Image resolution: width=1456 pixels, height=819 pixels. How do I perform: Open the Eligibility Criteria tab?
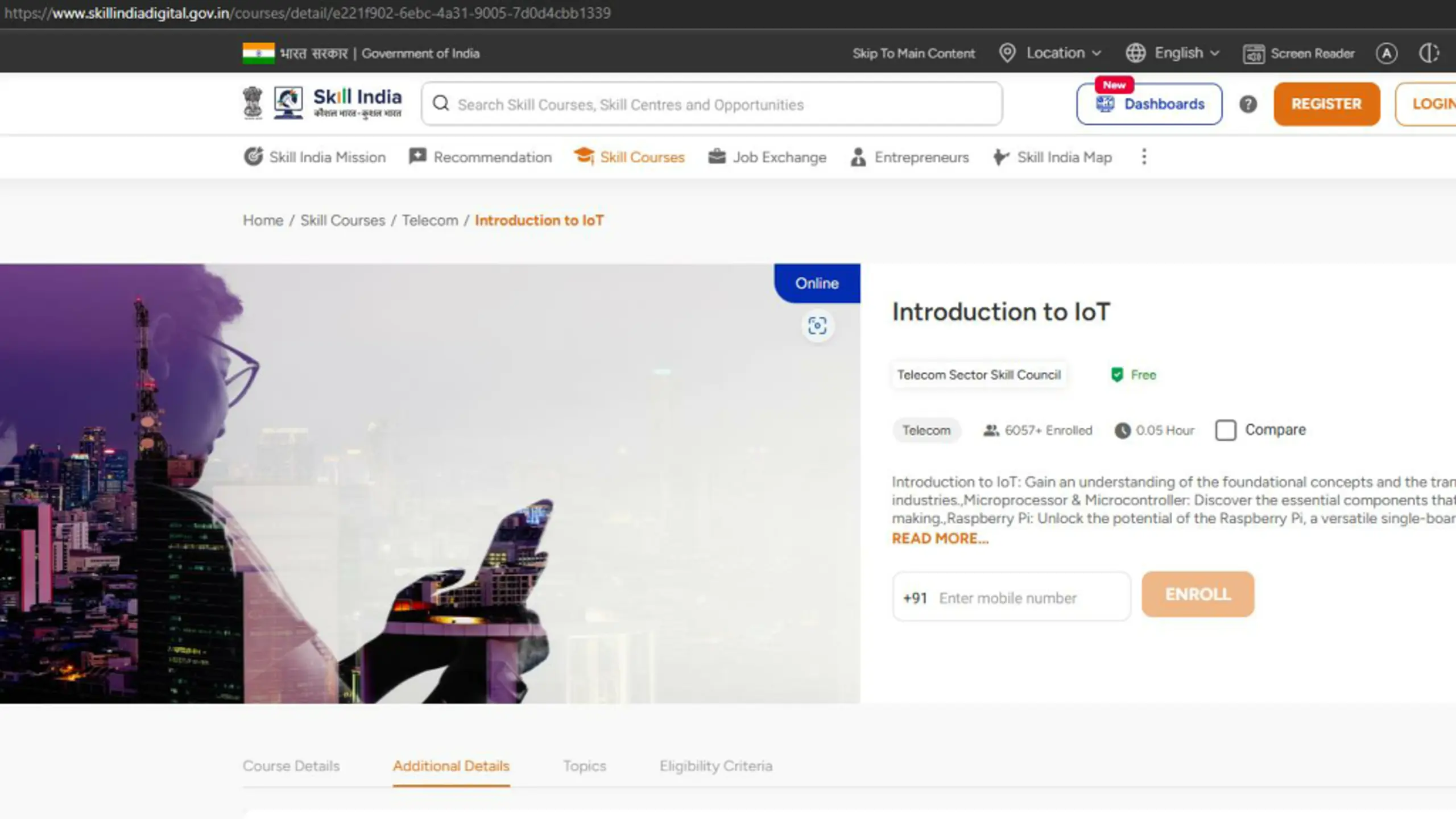[716, 766]
